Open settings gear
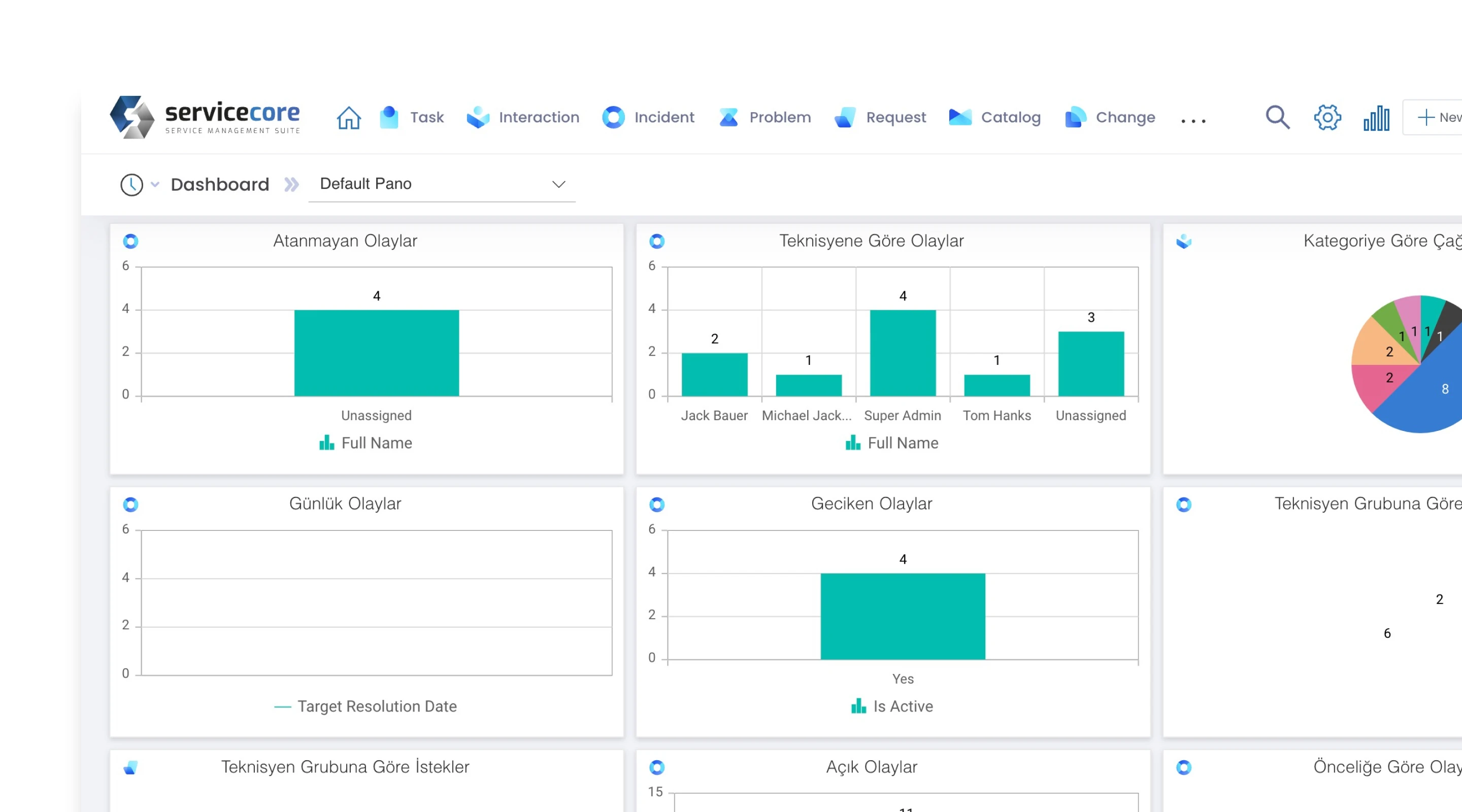1462x812 pixels. [1327, 117]
